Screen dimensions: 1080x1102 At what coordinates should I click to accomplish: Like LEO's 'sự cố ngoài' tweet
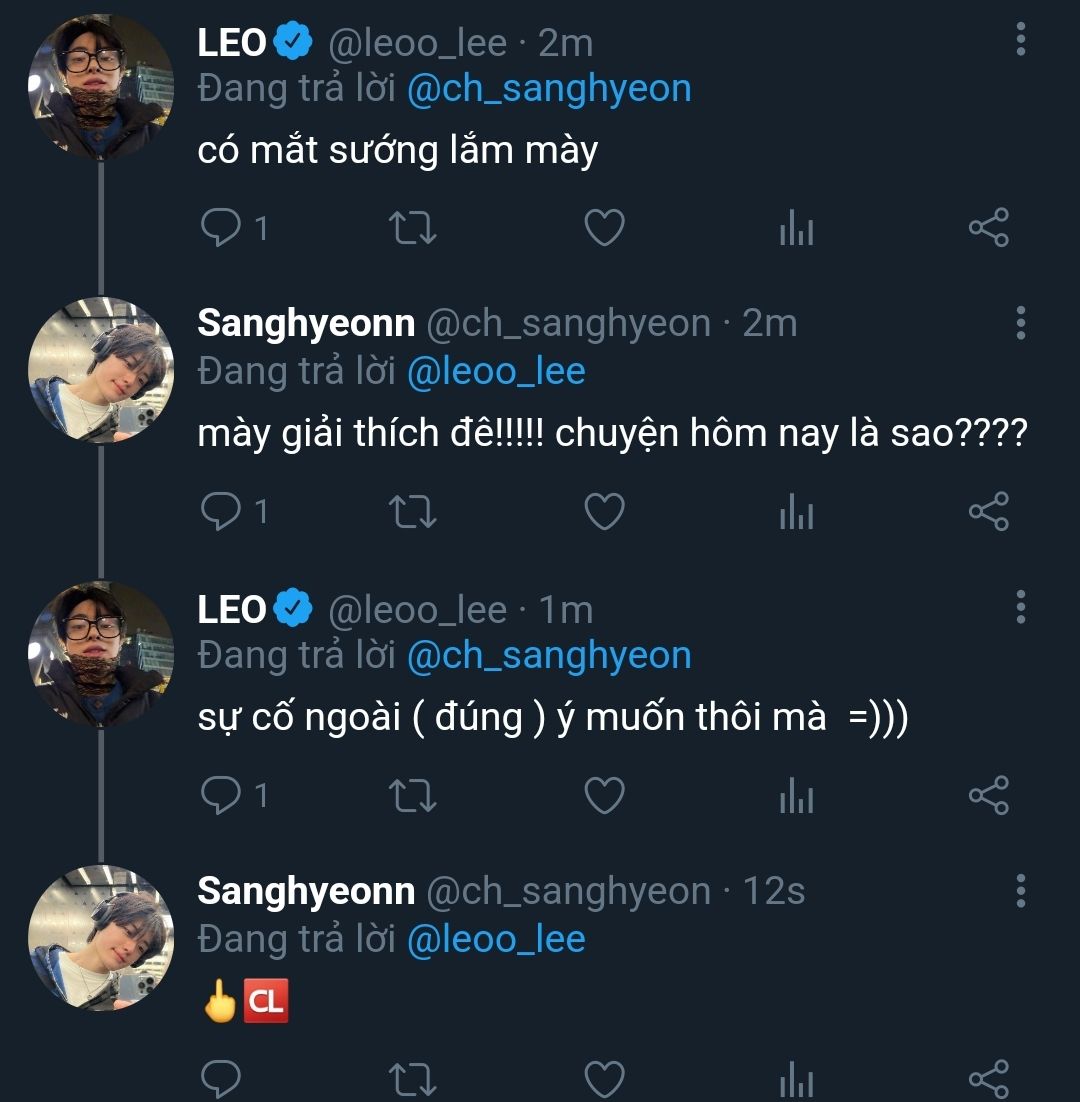[x=604, y=796]
